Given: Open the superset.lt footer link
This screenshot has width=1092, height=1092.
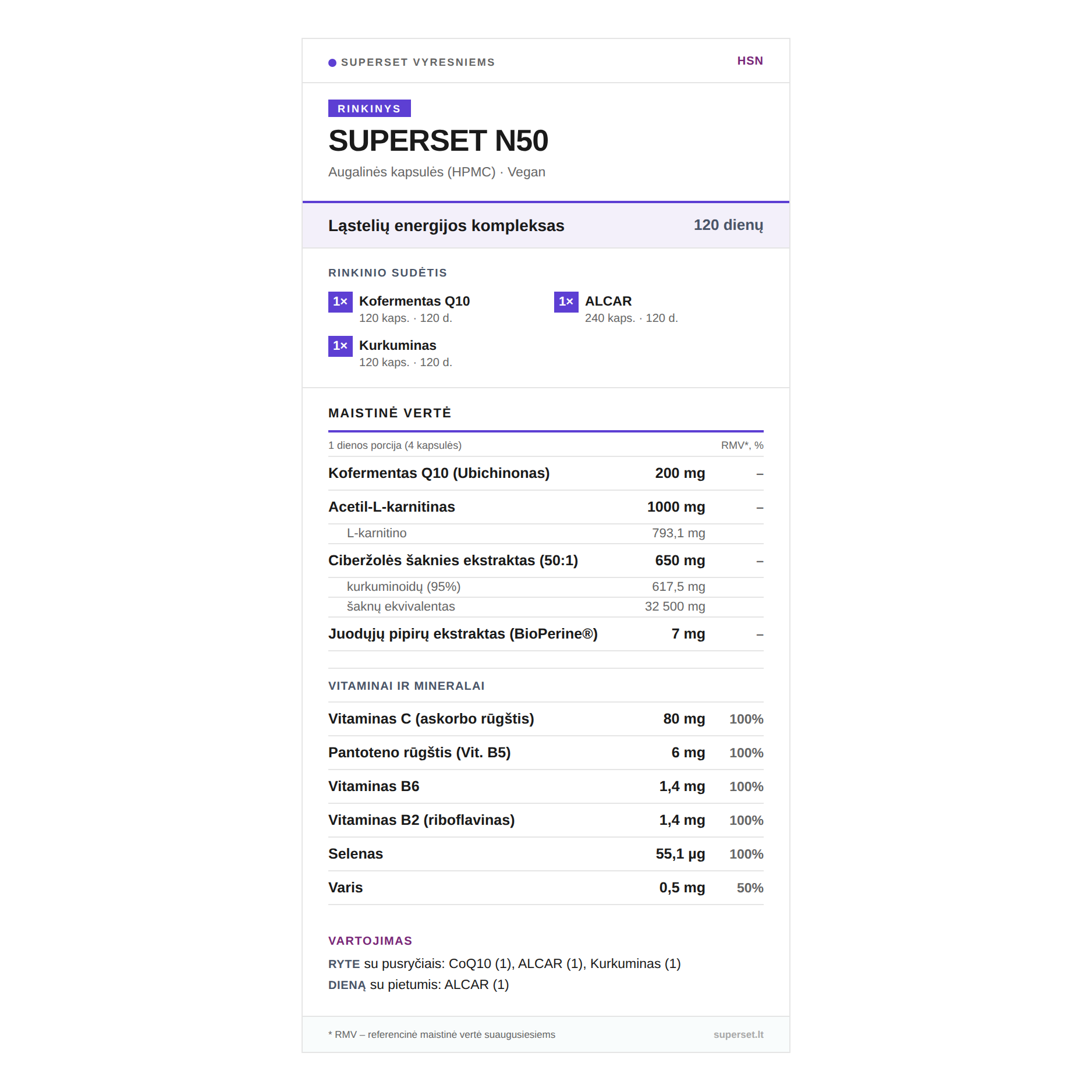Looking at the screenshot, I should click(738, 1034).
